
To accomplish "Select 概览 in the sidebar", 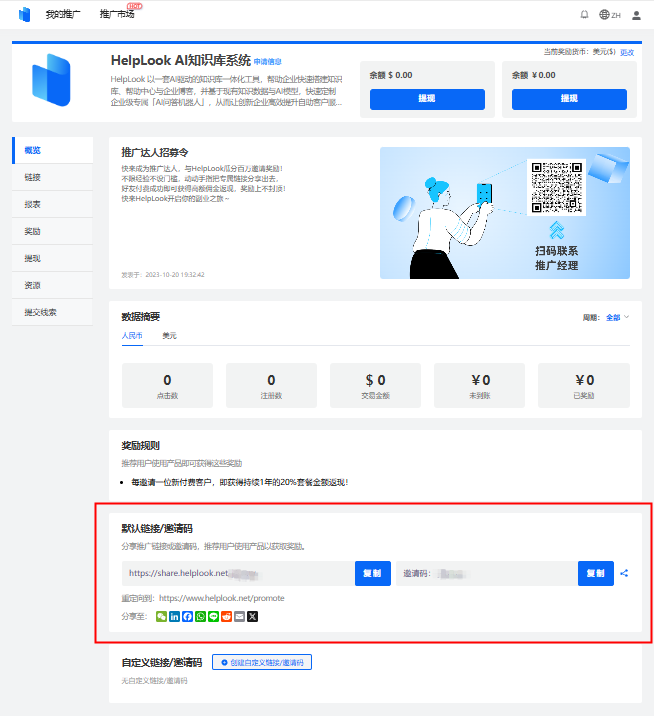I will click(x=53, y=150).
